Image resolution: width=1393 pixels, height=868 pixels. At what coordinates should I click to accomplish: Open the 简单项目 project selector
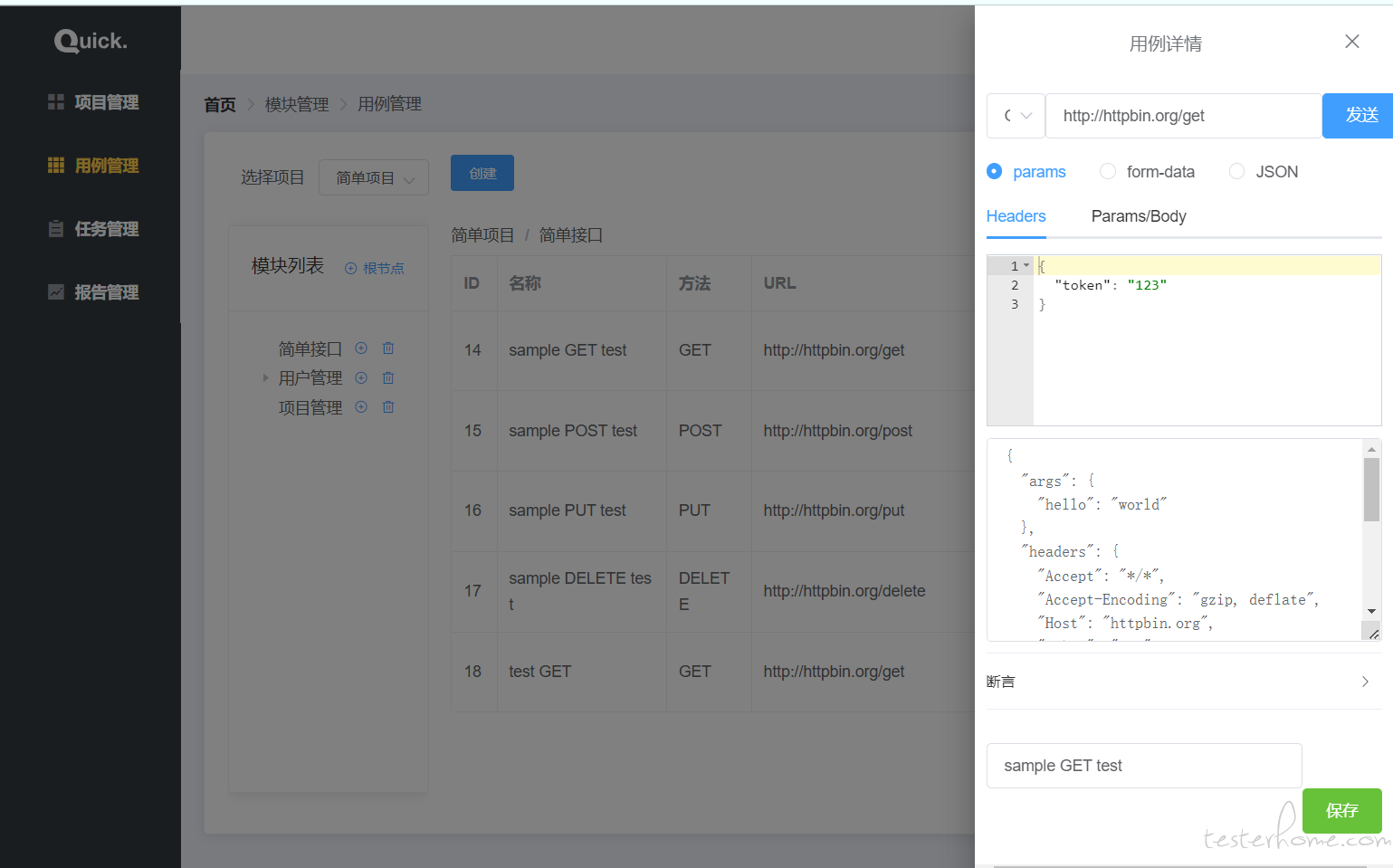pos(373,178)
